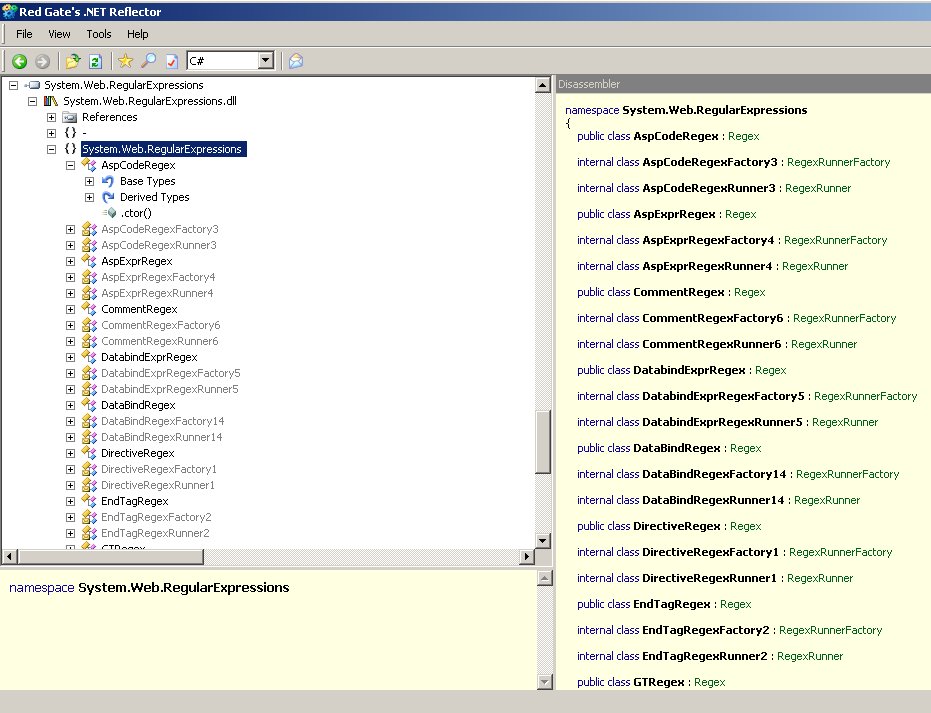
Task: Expand the EndTagRegexFactory2 node
Action: pyautogui.click(x=70, y=518)
